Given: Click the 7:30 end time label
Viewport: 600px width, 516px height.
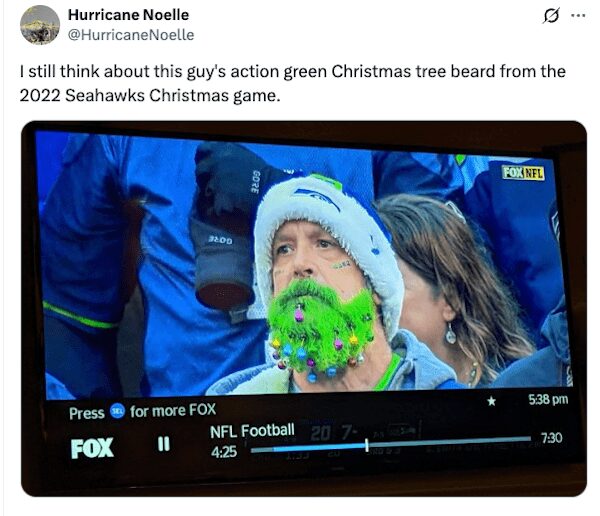Looking at the screenshot, I should pos(551,438).
